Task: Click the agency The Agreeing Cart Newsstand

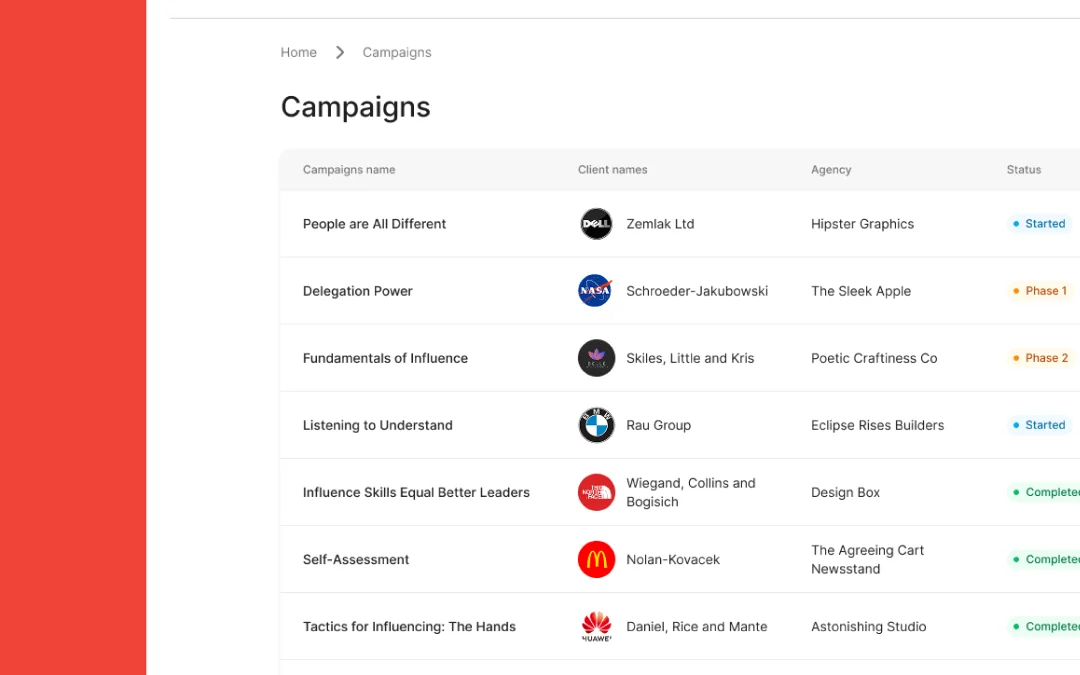Action: point(866,559)
